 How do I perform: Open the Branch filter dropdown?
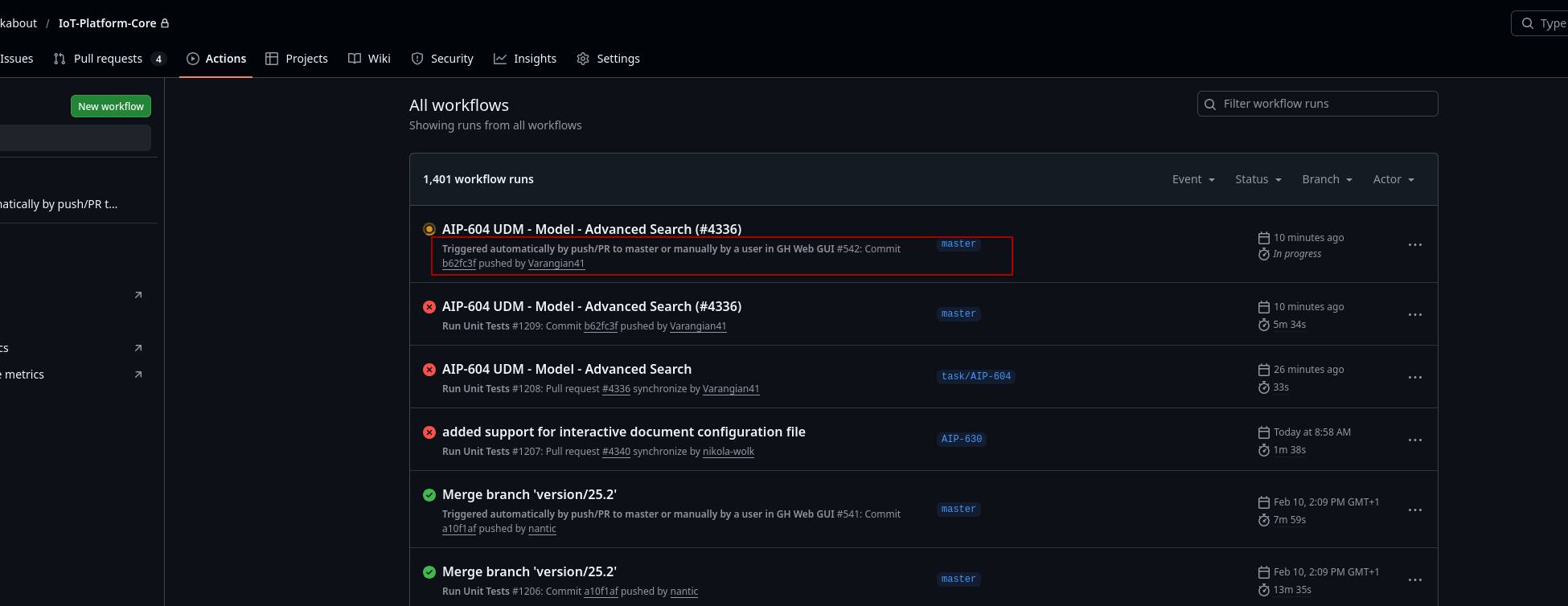1328,179
